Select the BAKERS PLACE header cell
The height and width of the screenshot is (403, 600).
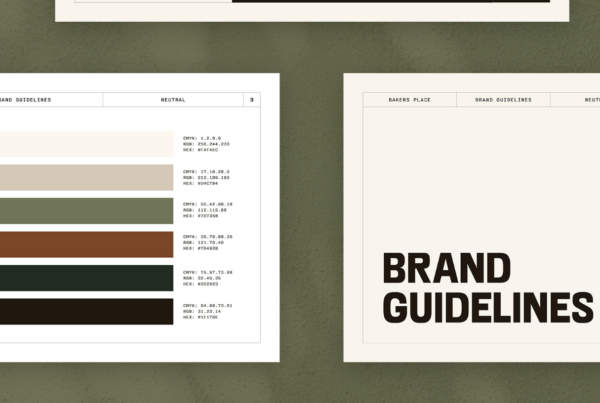409,100
